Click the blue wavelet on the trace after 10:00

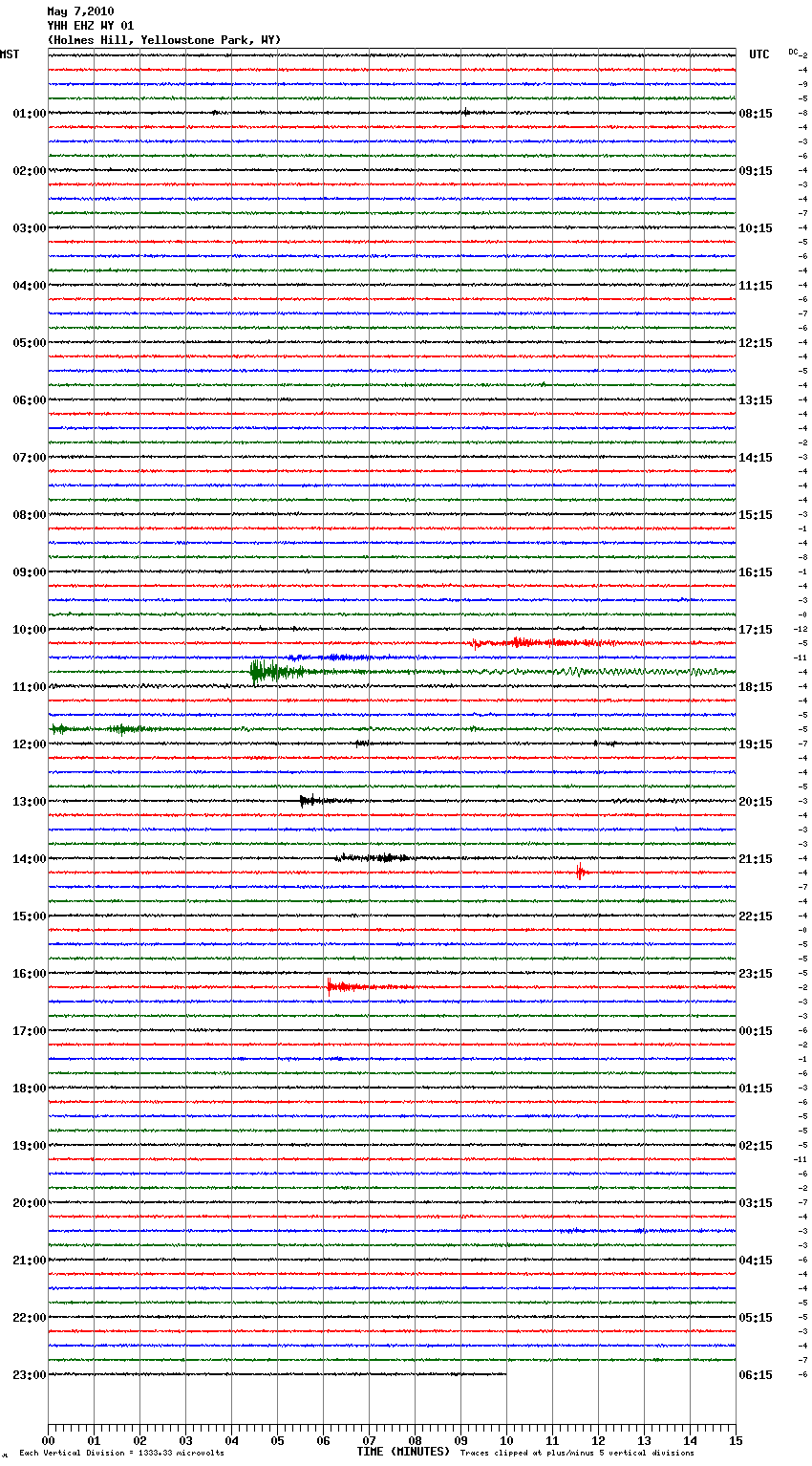coord(334,658)
